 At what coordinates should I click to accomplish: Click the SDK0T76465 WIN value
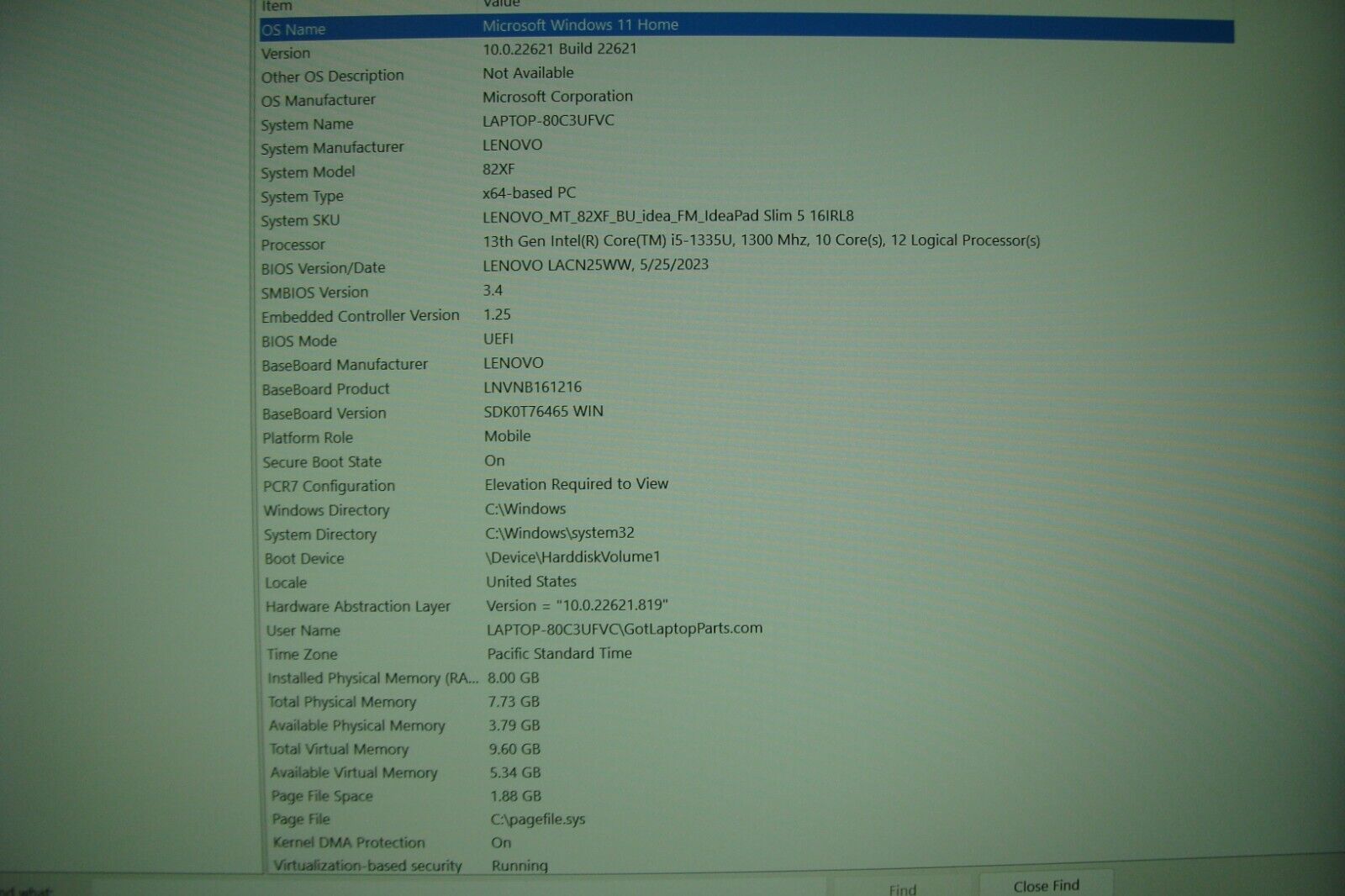pos(543,412)
